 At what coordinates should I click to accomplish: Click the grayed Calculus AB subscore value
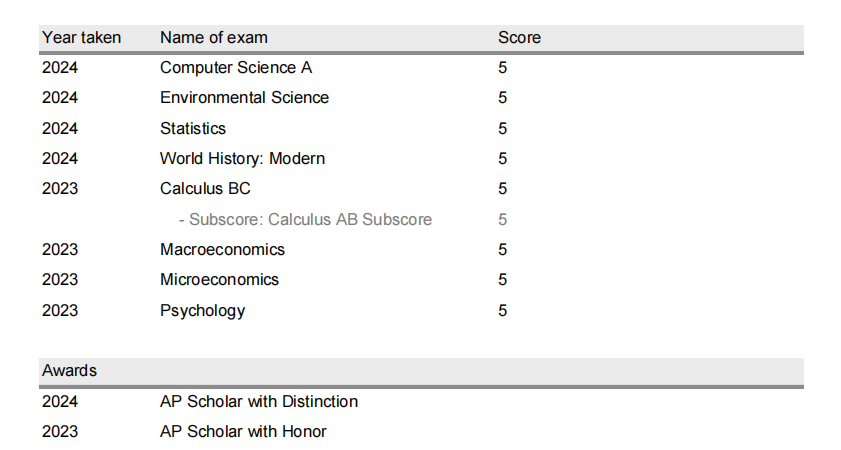503,219
